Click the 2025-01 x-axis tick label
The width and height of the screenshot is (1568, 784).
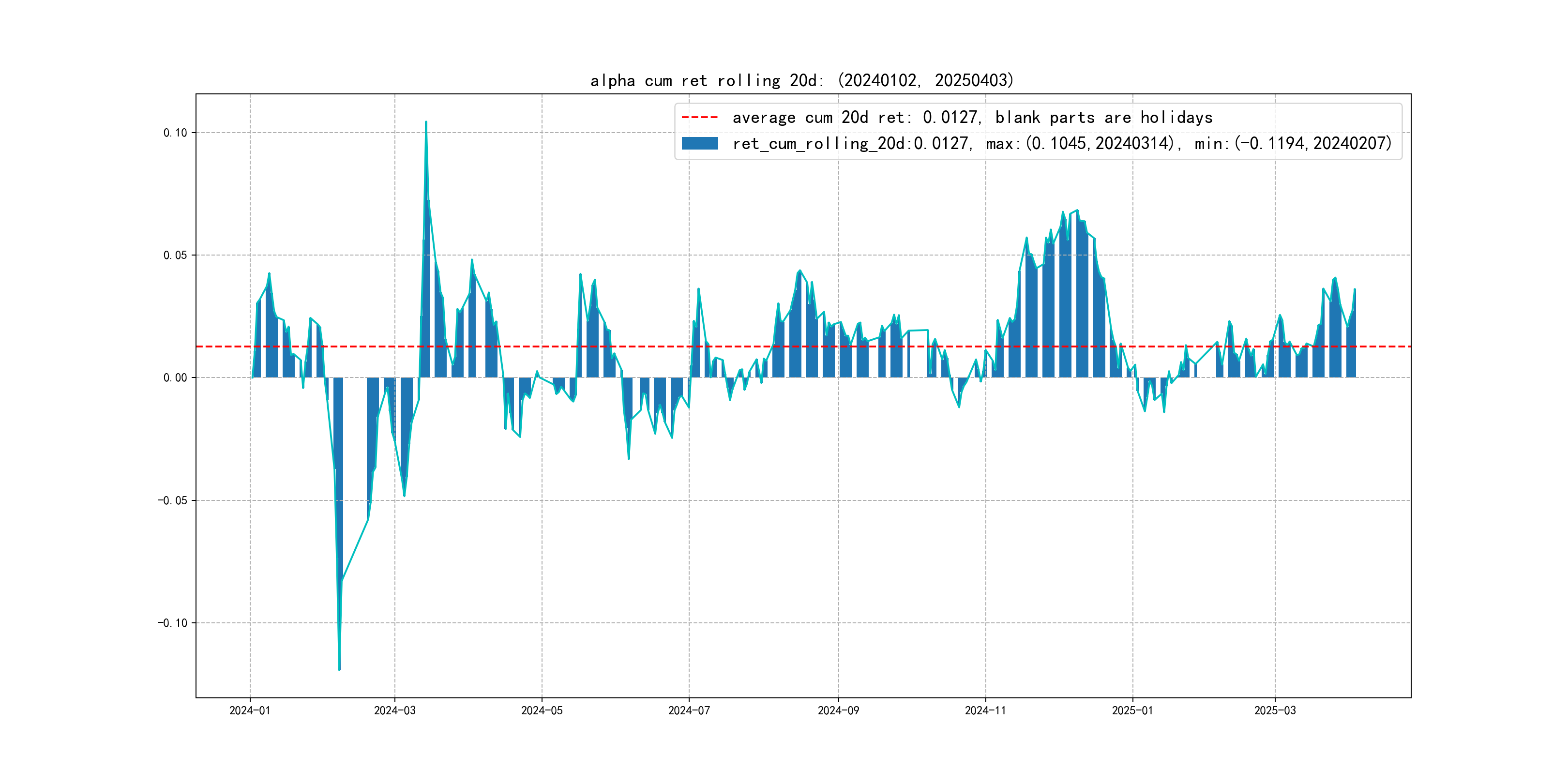[1132, 710]
